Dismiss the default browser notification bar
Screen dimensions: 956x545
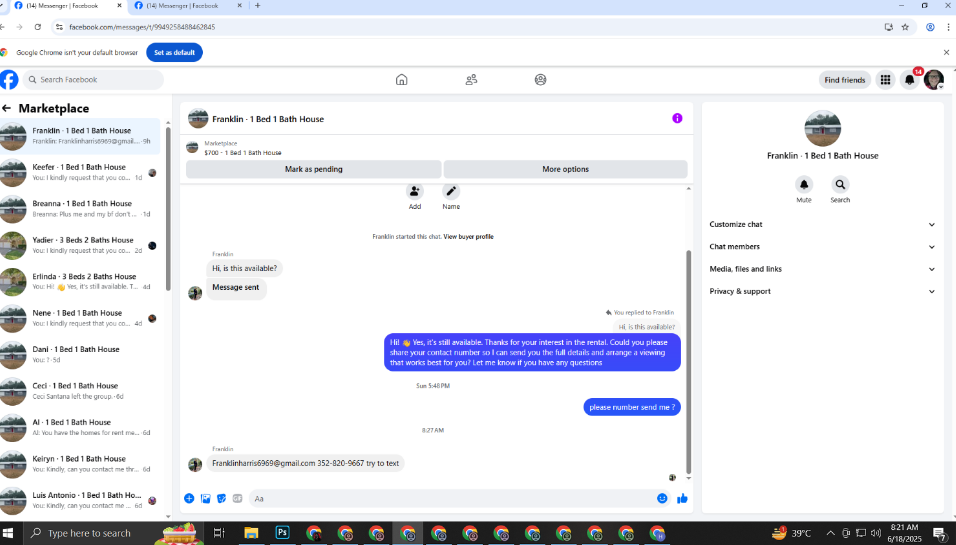pos(946,52)
